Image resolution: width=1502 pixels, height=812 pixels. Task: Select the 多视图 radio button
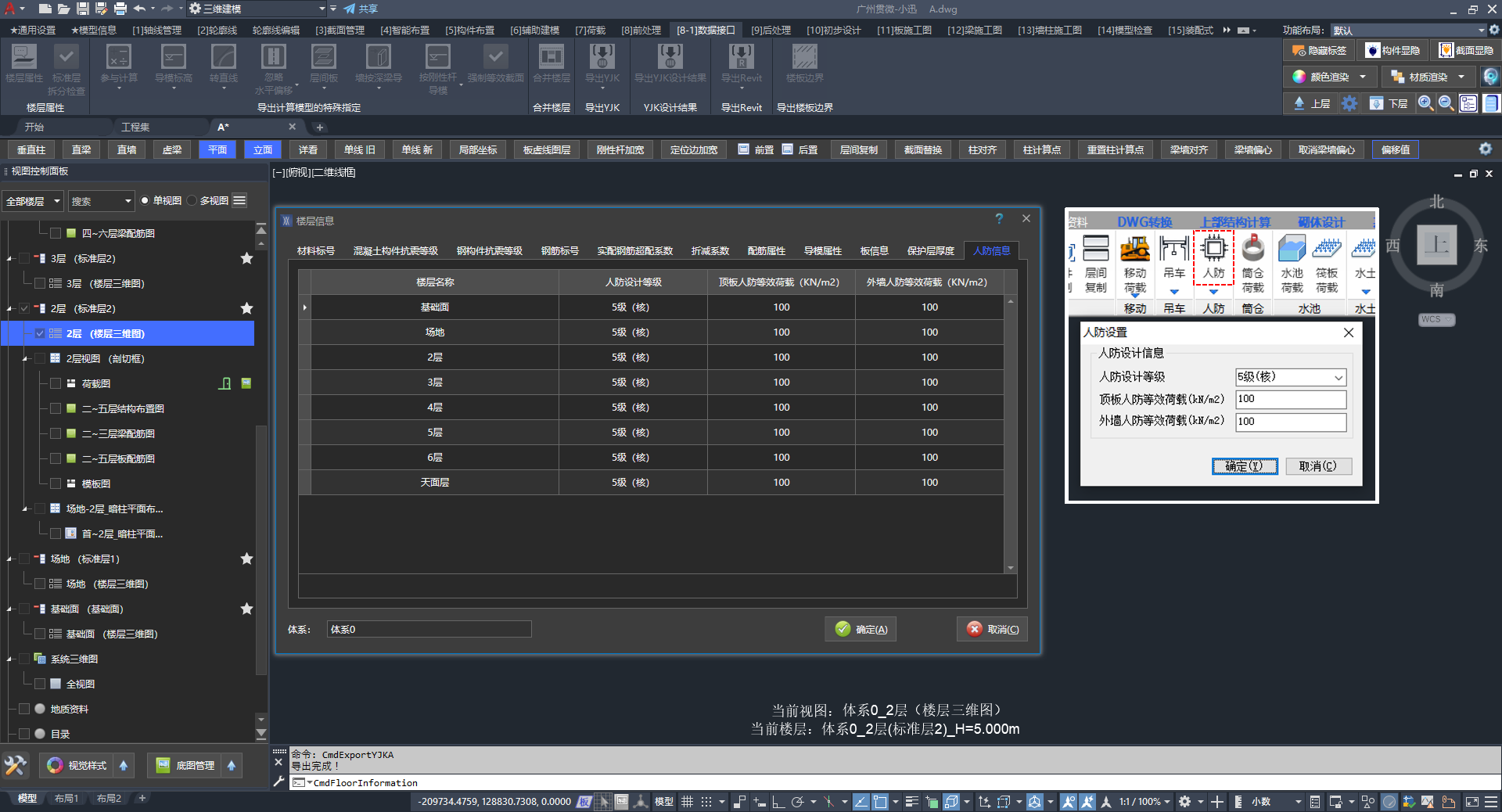192,201
